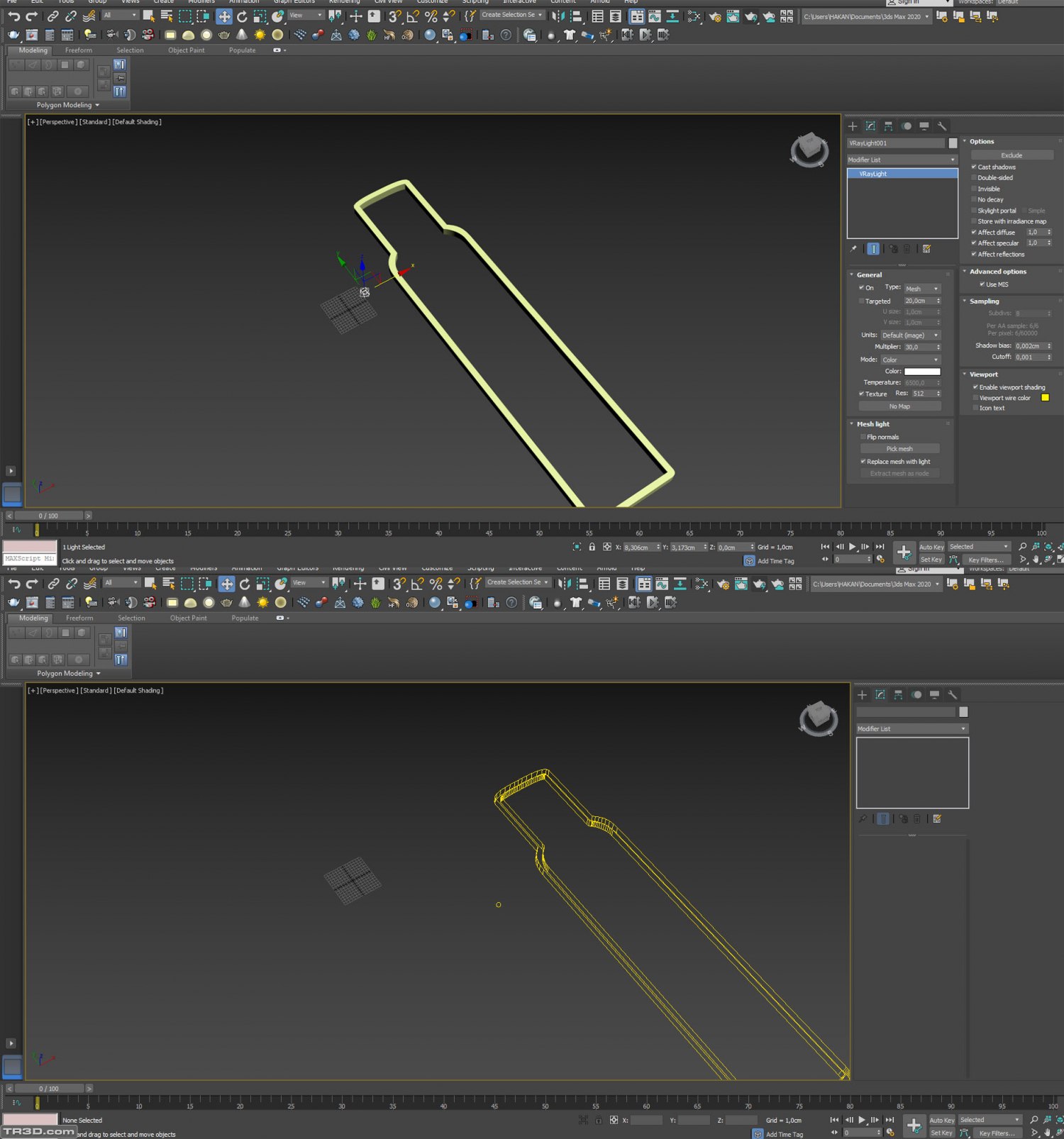Viewport: 1064px width, 1139px height.
Task: Click configure modifier sets icon below VRayLight stack
Action: point(926,249)
